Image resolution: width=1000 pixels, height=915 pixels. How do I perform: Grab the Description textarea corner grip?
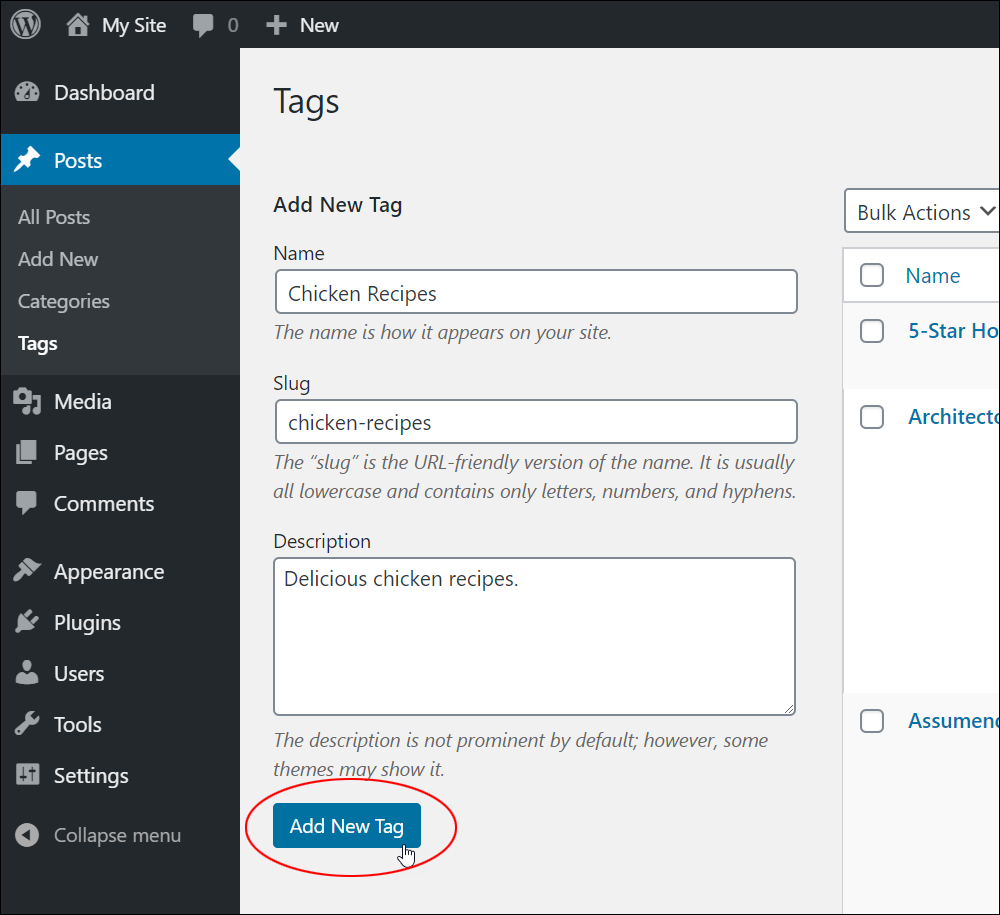(x=789, y=708)
